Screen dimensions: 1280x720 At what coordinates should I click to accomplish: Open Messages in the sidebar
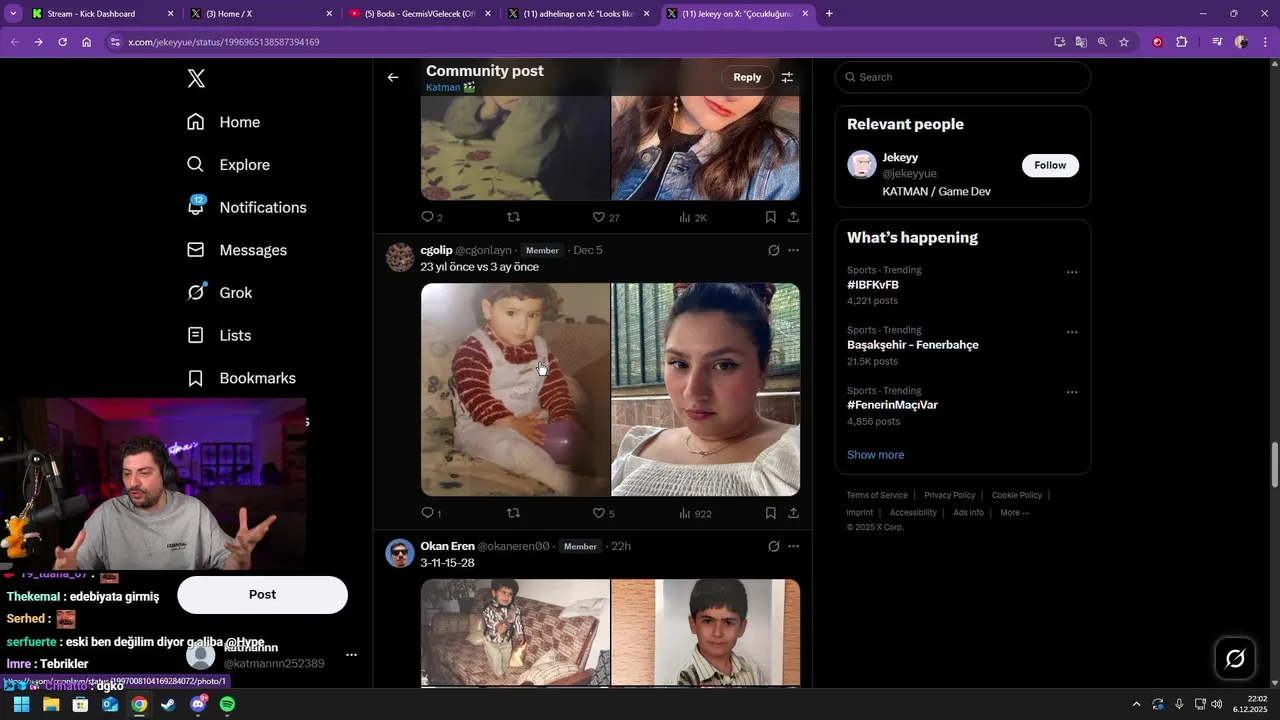(x=237, y=250)
